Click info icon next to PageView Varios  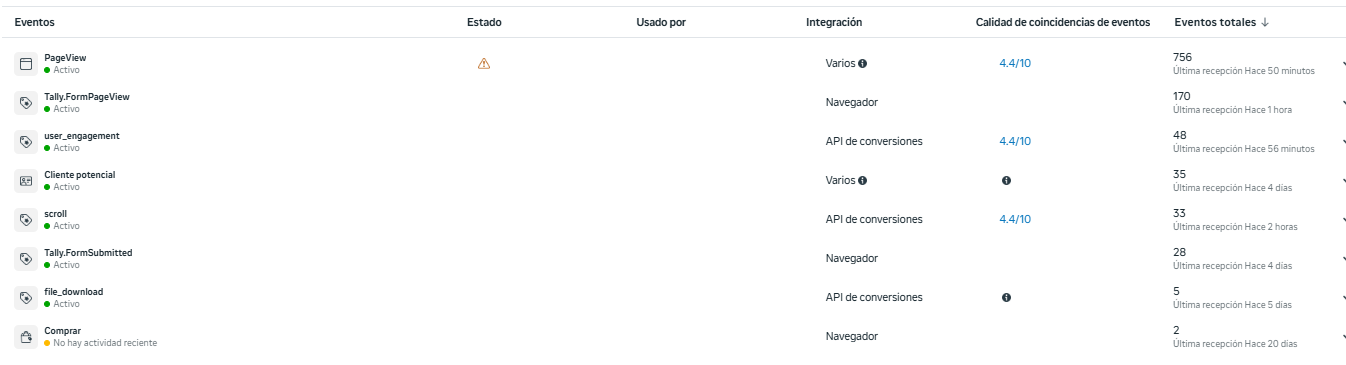(862, 63)
